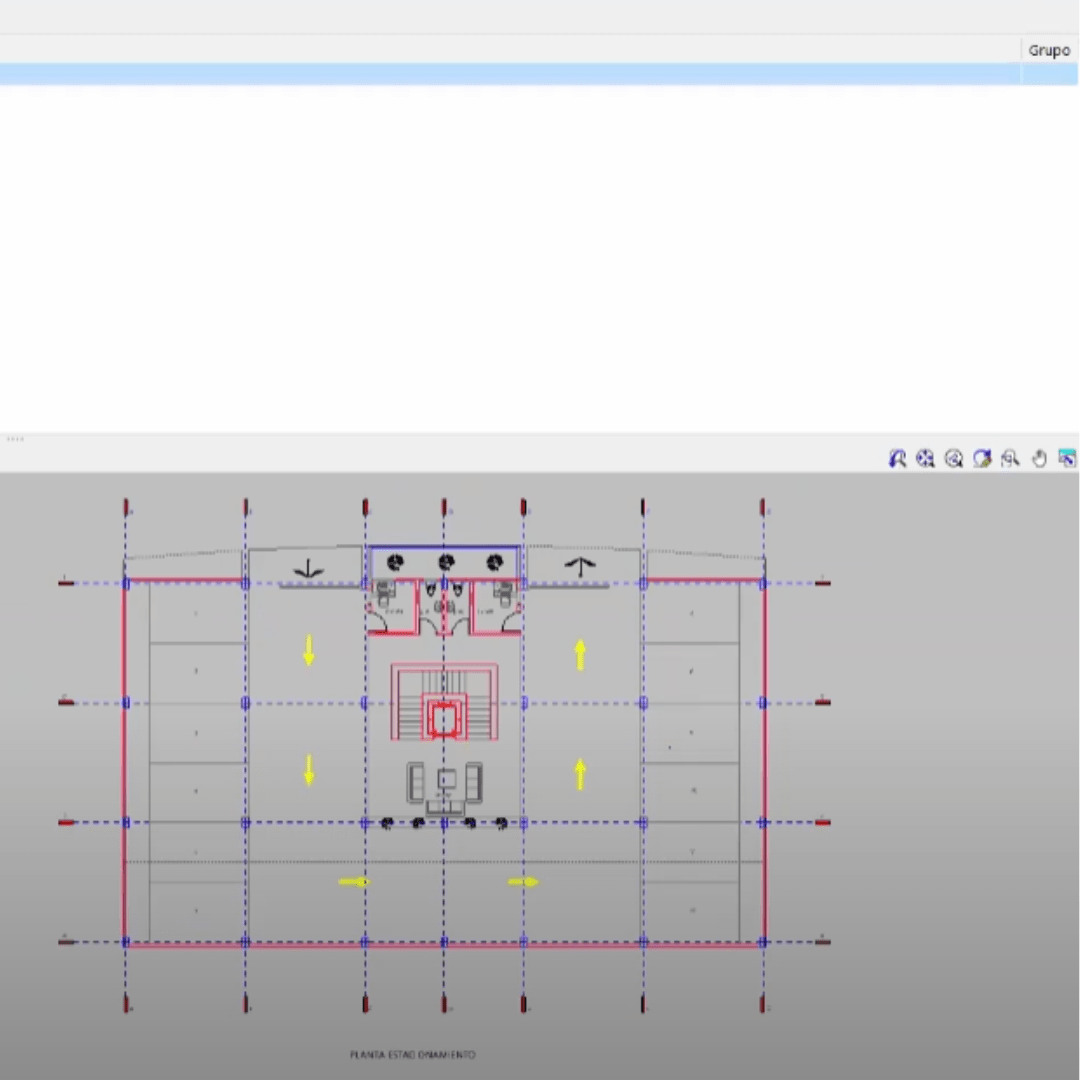The width and height of the screenshot is (1080, 1080).
Task: Click the redraw circular arrow icon
Action: [x=982, y=458]
